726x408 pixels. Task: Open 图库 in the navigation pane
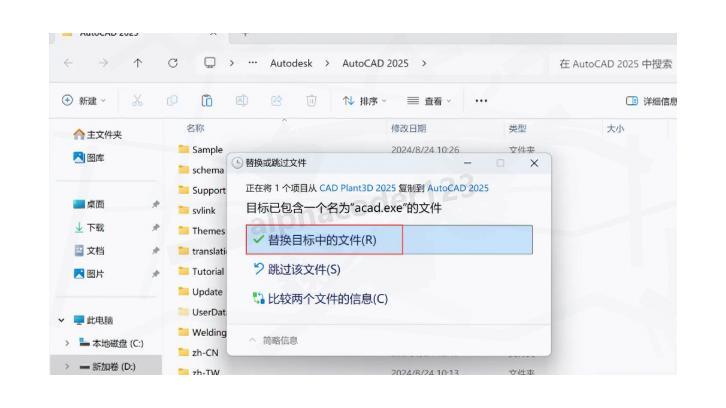click(89, 158)
